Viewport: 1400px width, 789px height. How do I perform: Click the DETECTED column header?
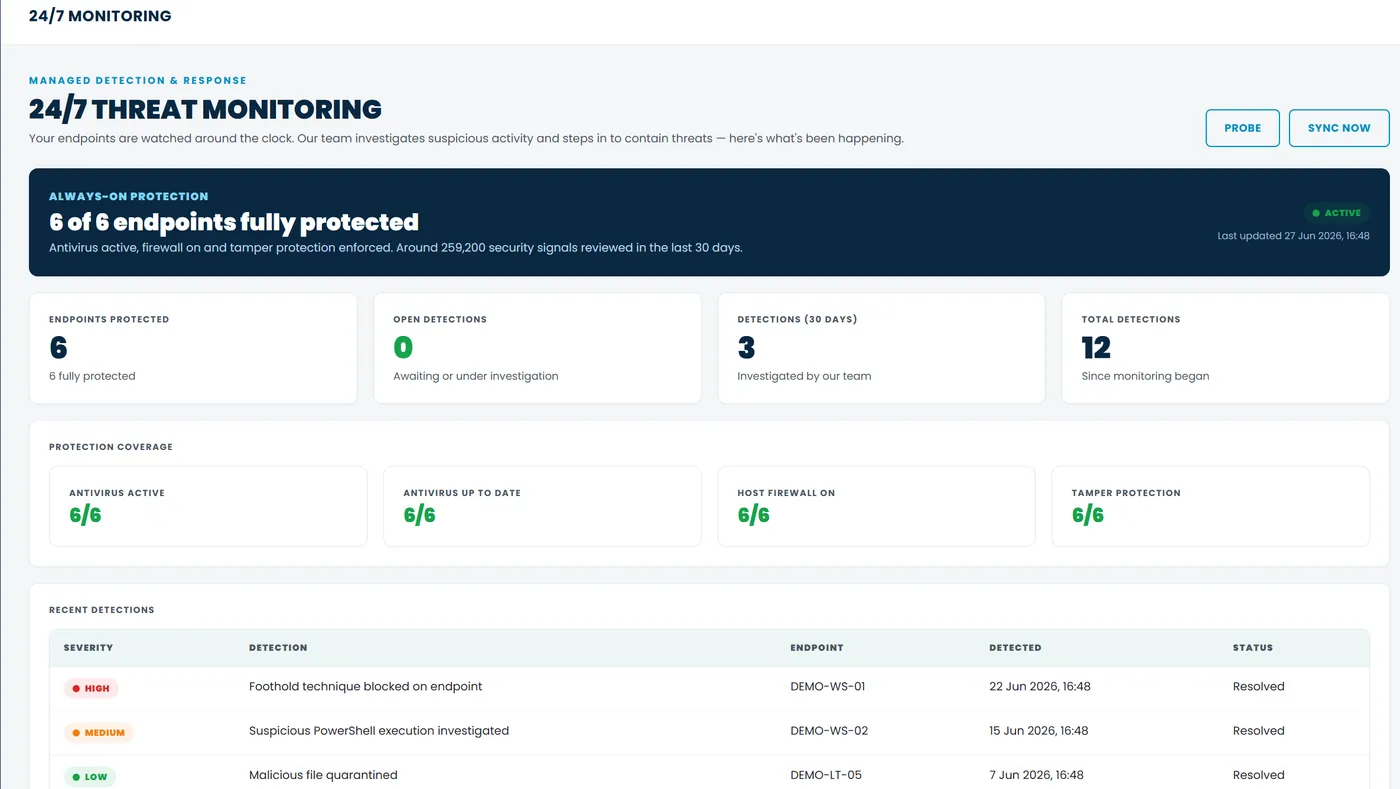click(x=1015, y=648)
